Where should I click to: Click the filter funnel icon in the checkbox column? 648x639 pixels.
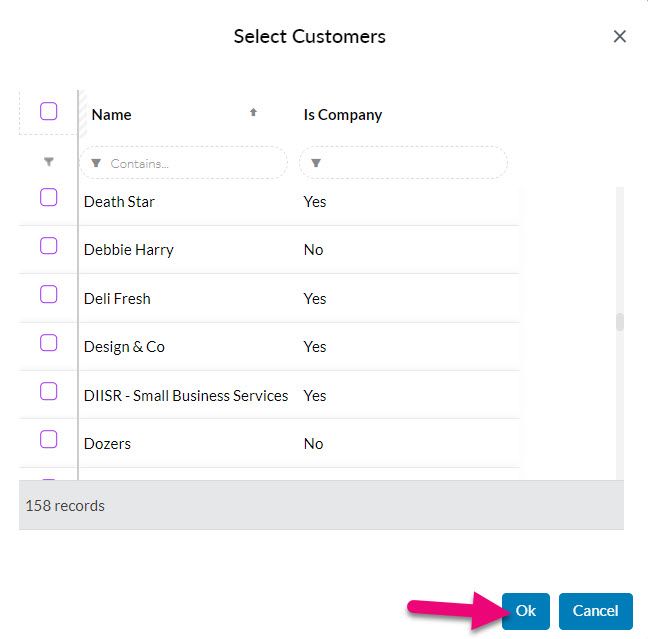tap(49, 162)
